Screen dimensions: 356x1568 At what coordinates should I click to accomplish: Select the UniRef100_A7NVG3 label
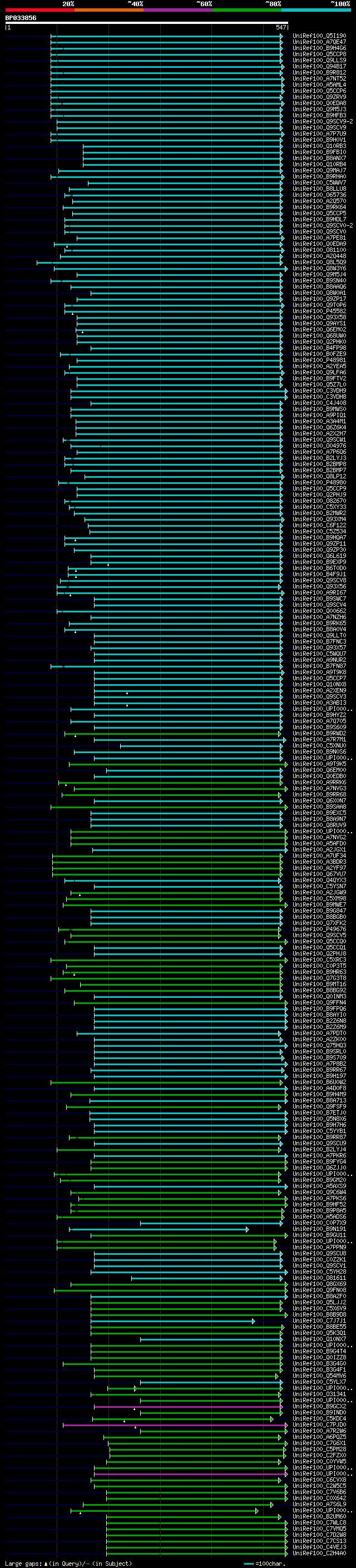319,788
